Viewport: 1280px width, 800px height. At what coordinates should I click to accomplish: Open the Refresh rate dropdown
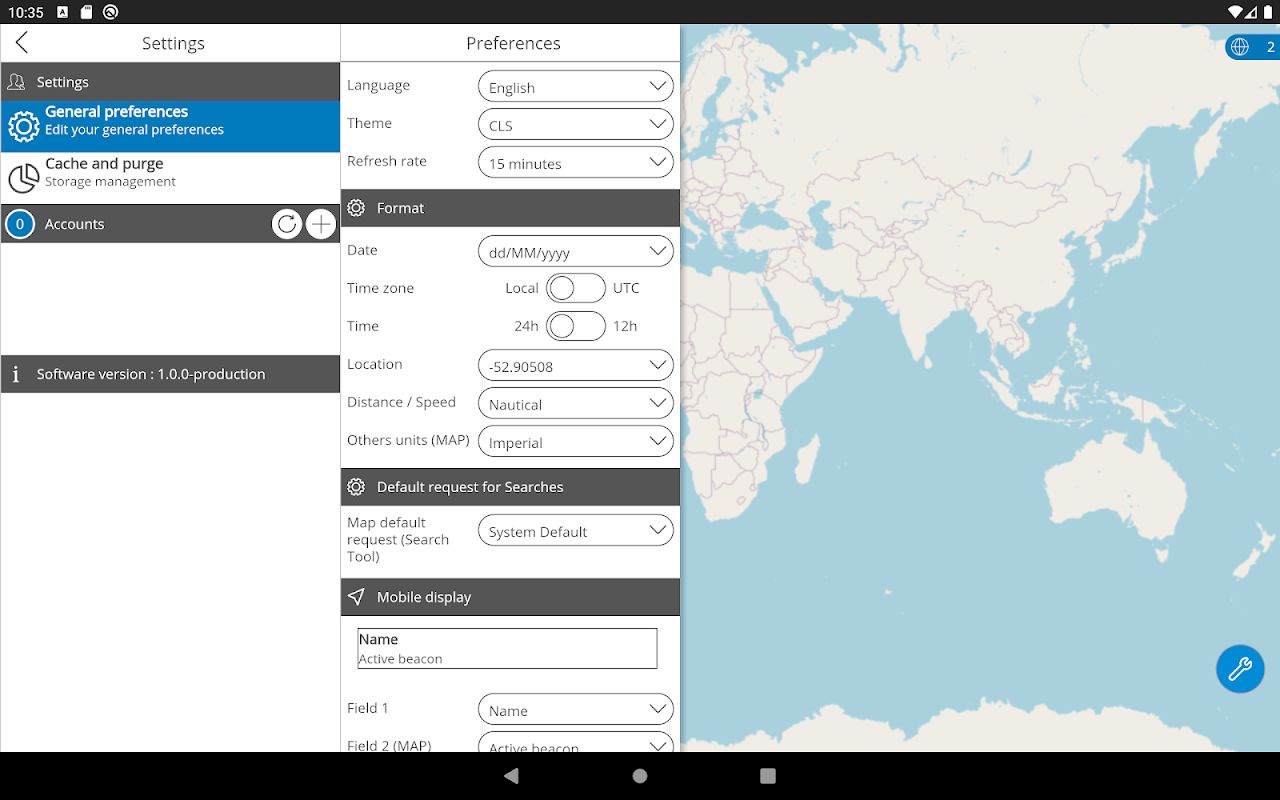[x=576, y=163]
